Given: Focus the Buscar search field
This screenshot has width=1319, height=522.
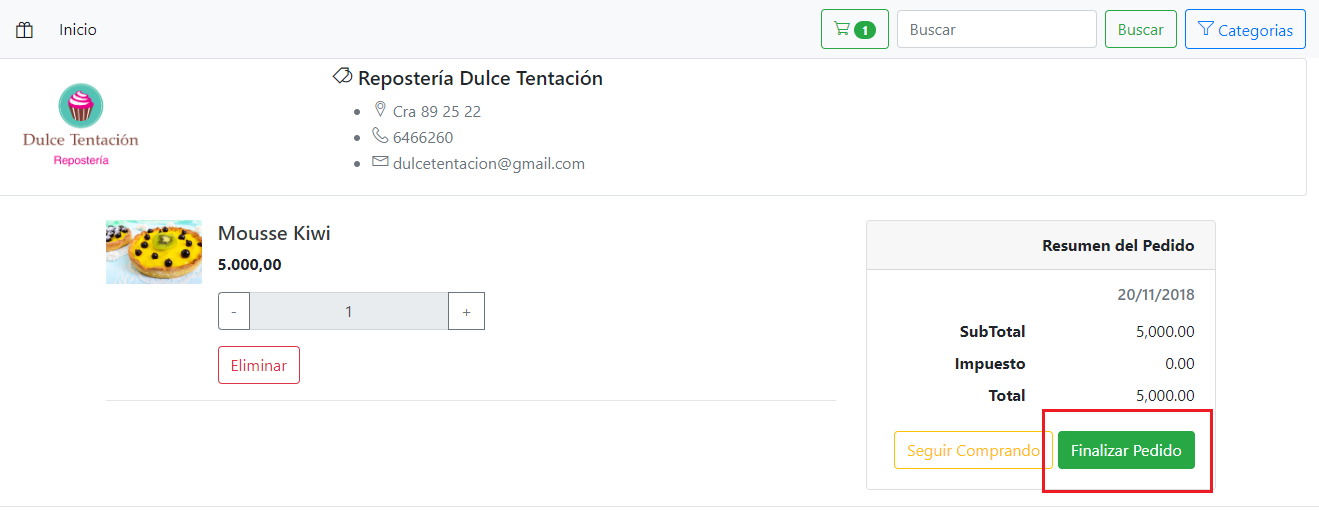Looking at the screenshot, I should [x=996, y=30].
